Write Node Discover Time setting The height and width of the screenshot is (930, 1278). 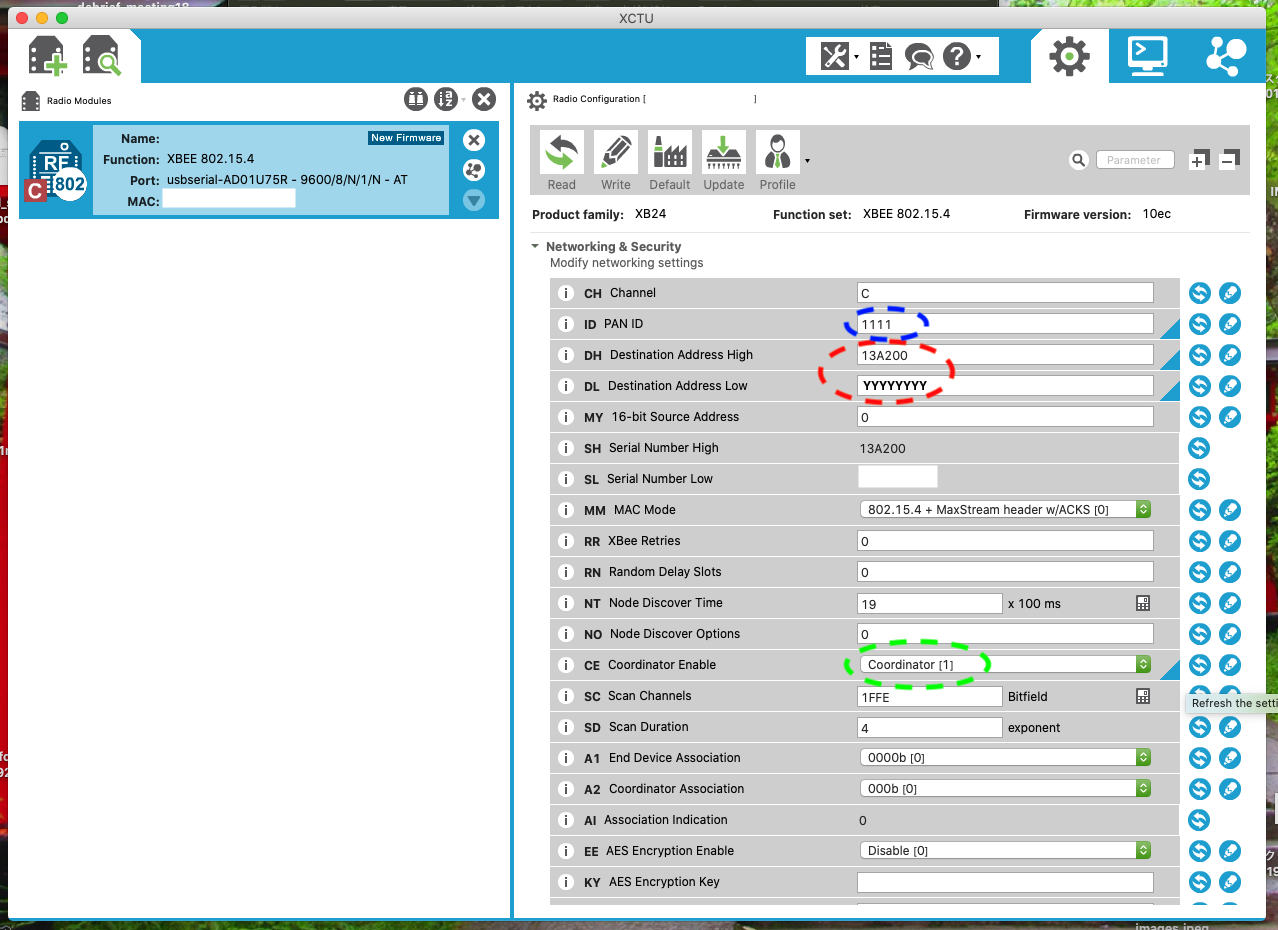(1230, 603)
